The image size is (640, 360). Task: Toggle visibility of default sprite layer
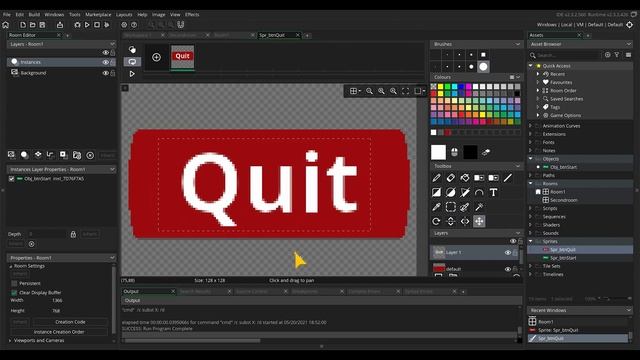click(x=508, y=269)
